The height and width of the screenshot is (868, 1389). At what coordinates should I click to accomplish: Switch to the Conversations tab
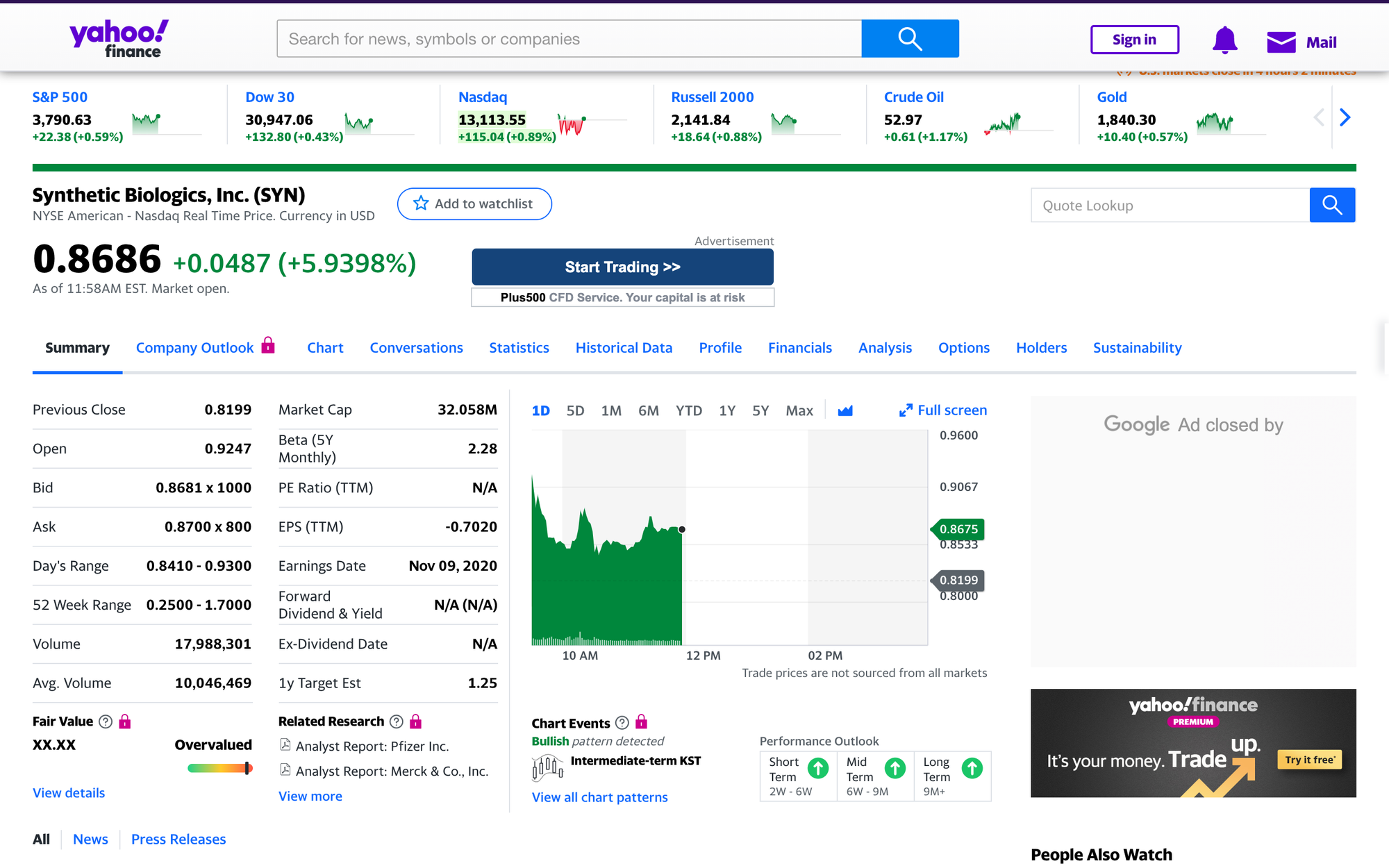(416, 348)
